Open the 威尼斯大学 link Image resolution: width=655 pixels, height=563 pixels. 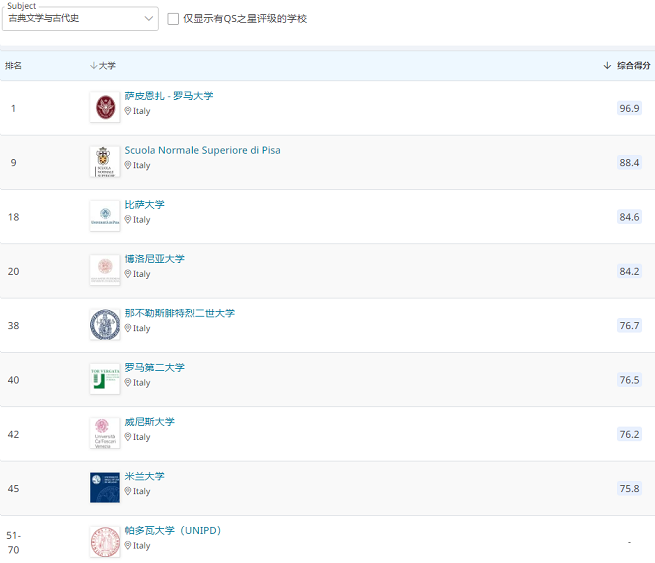pyautogui.click(x=150, y=422)
